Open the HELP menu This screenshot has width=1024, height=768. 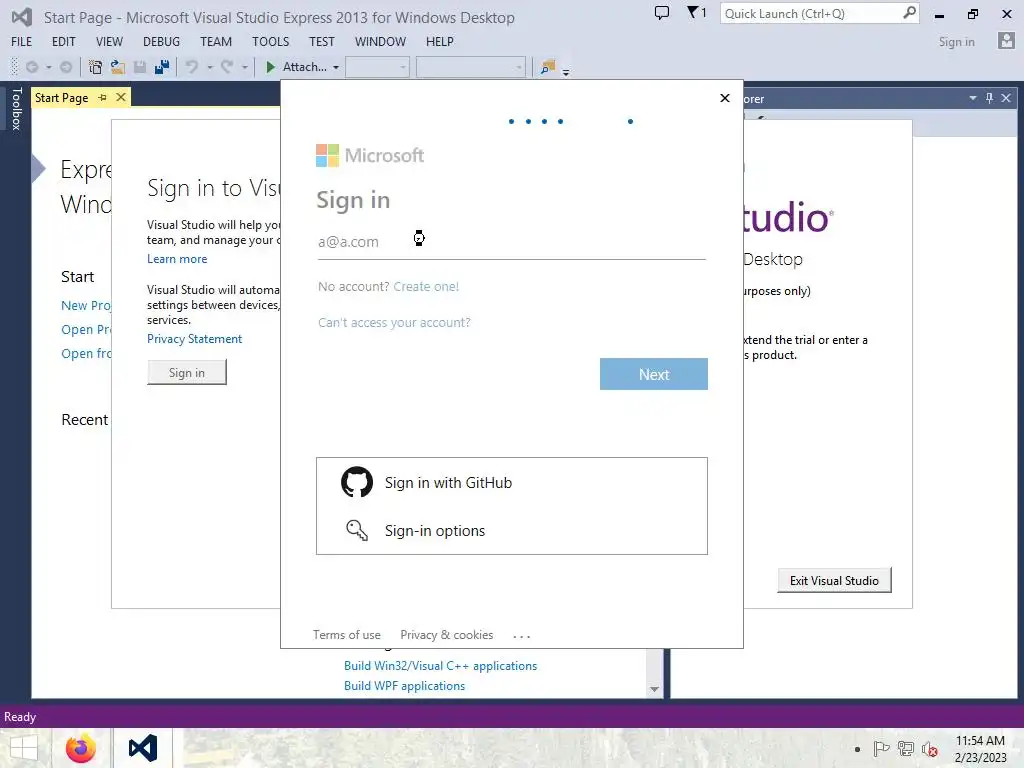coord(440,42)
